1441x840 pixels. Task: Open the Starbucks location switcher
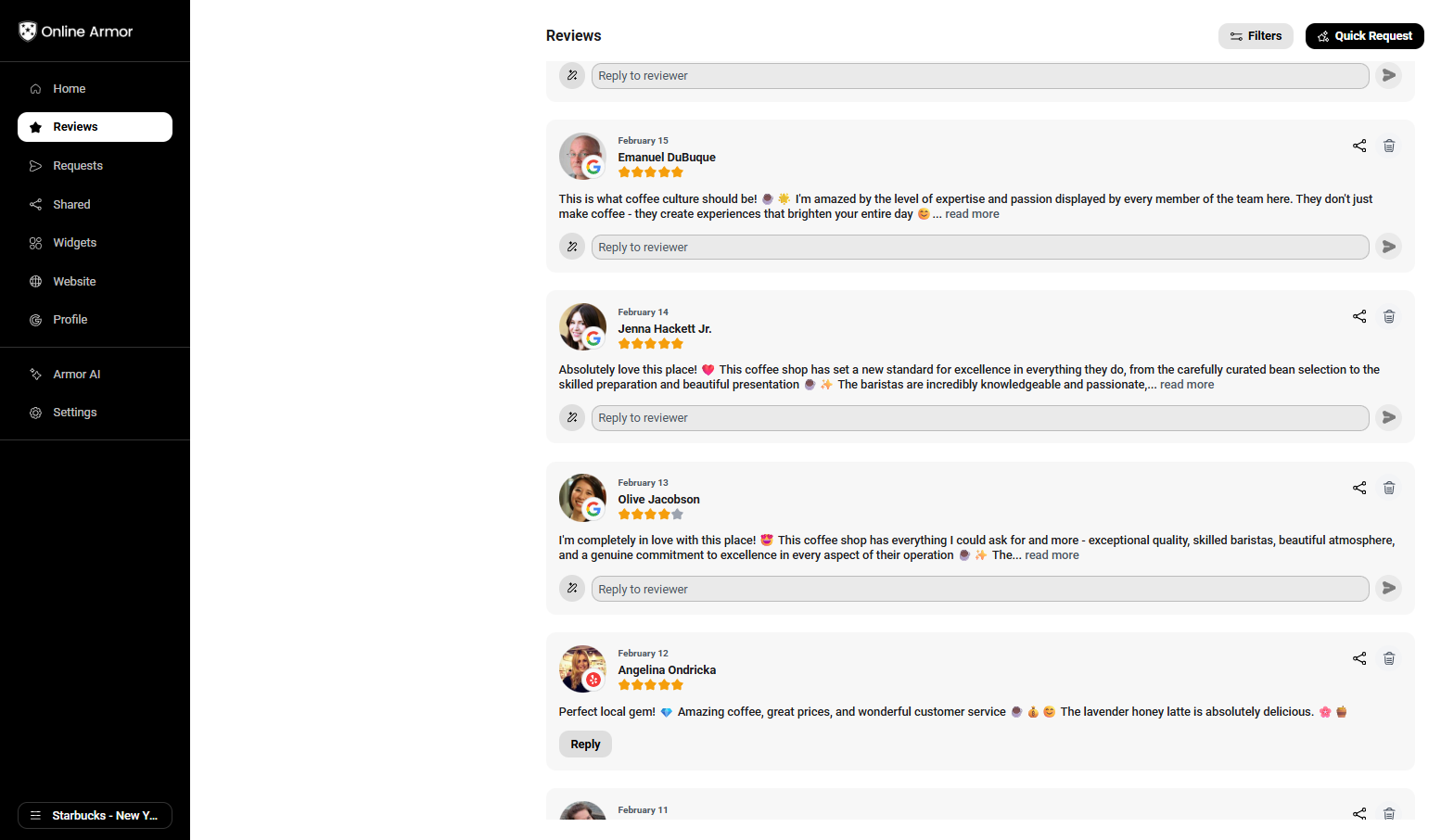coord(95,815)
